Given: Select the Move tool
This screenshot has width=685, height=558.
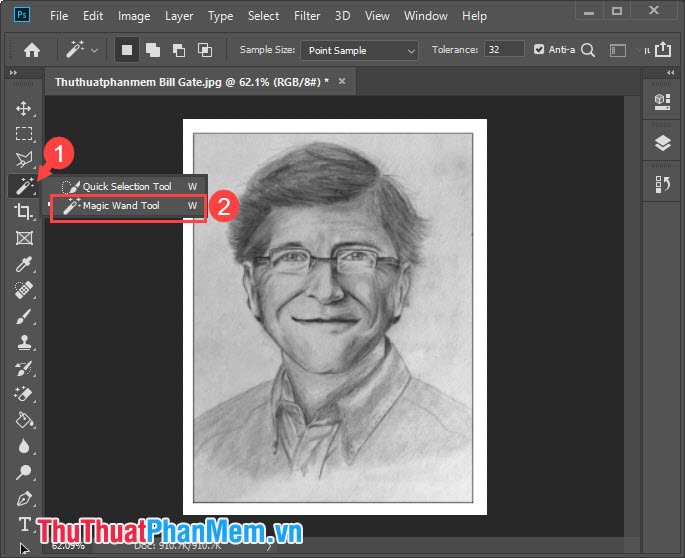Looking at the screenshot, I should coord(24,108).
